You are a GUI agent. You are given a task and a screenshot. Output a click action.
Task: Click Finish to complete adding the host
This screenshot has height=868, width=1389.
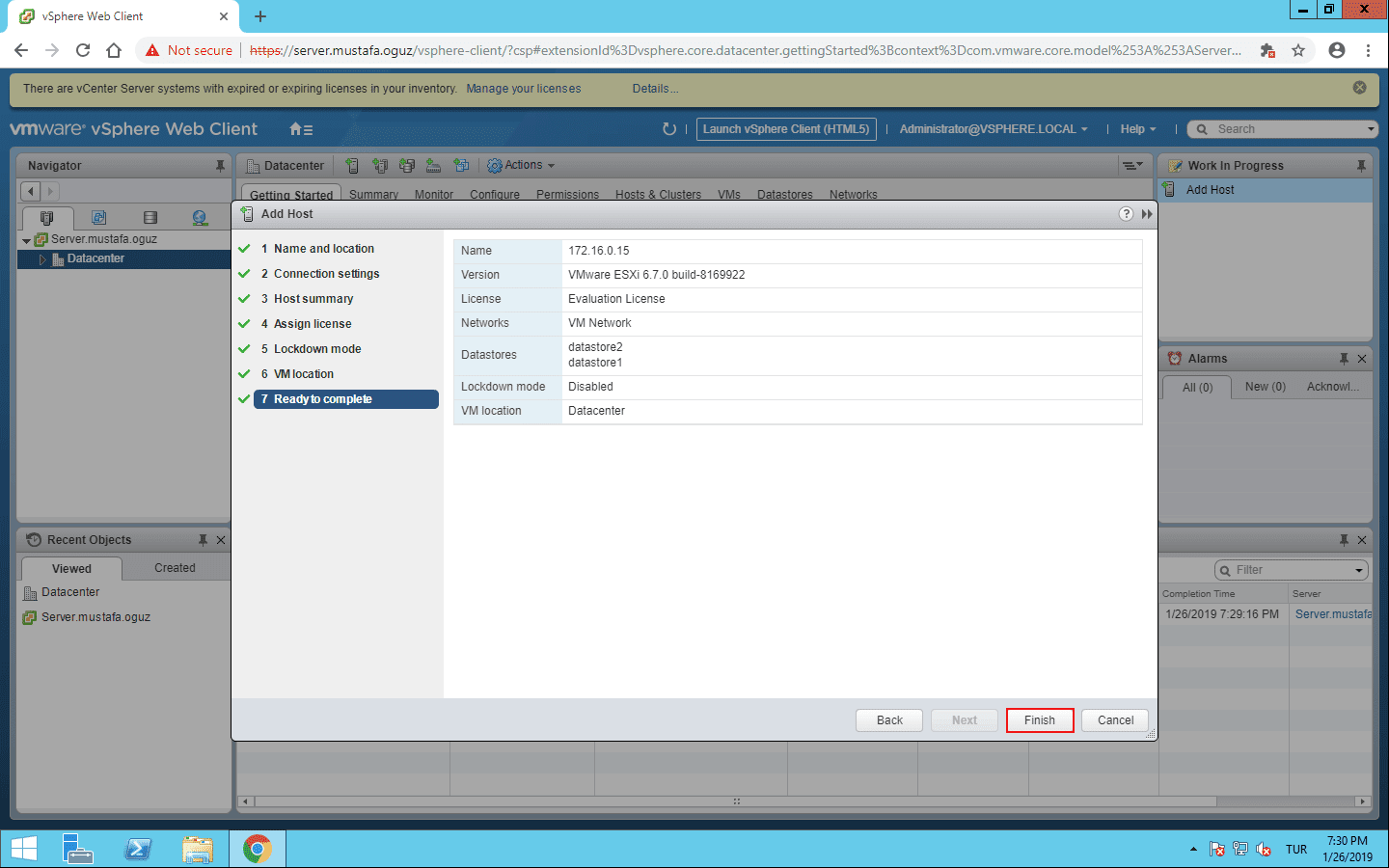coord(1039,719)
